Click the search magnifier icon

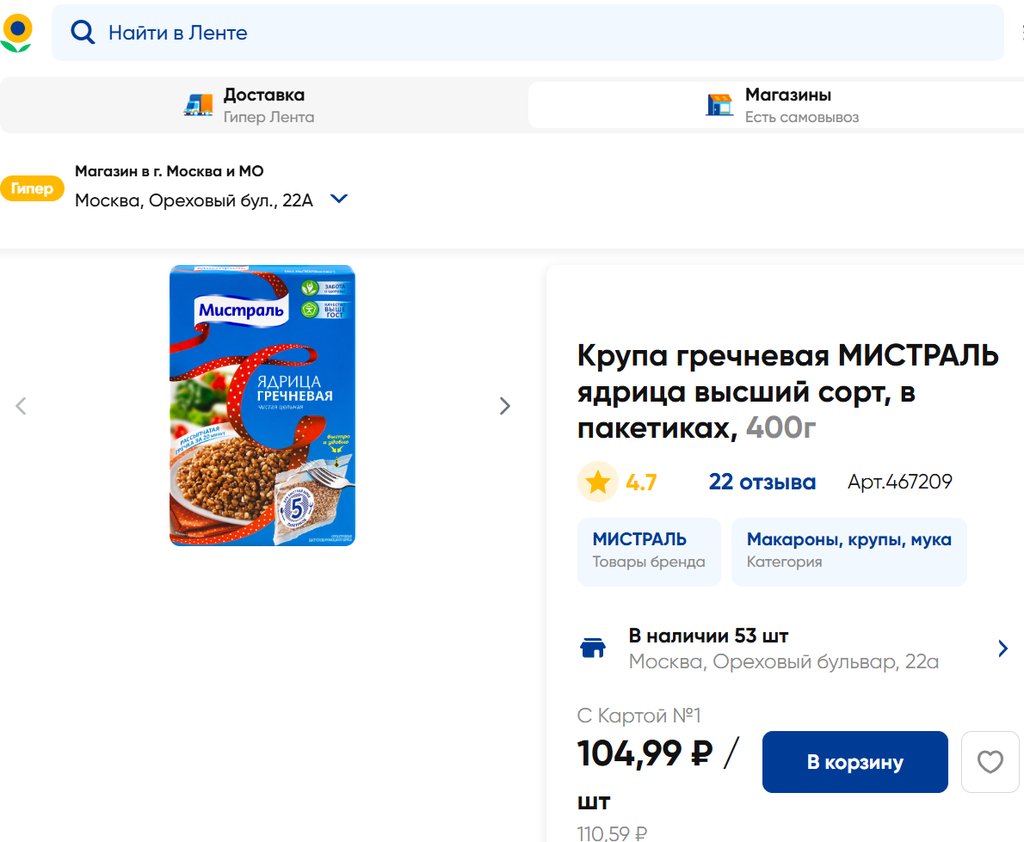(x=82, y=33)
